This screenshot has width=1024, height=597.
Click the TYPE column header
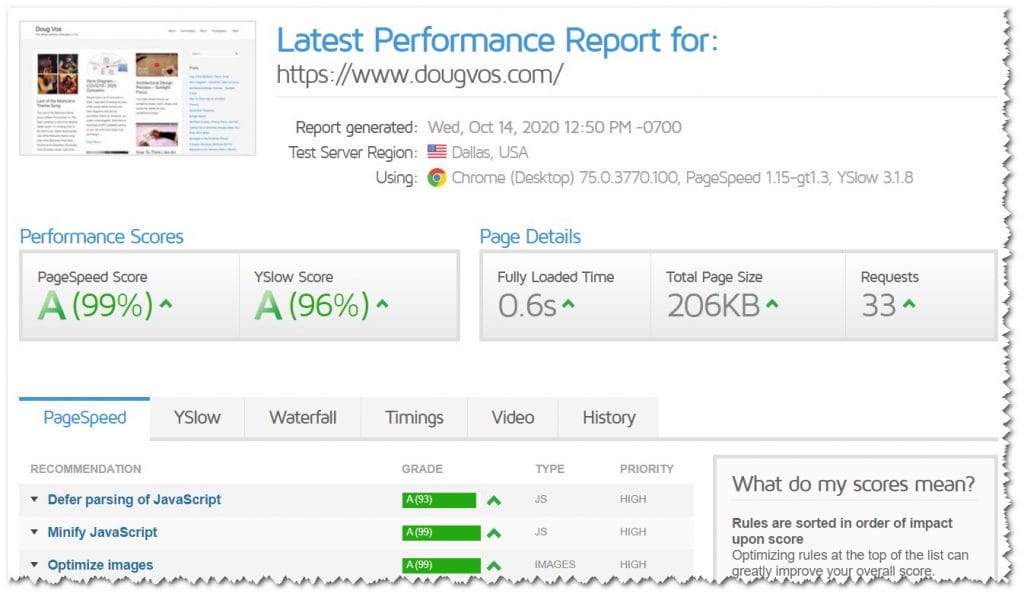pos(550,469)
